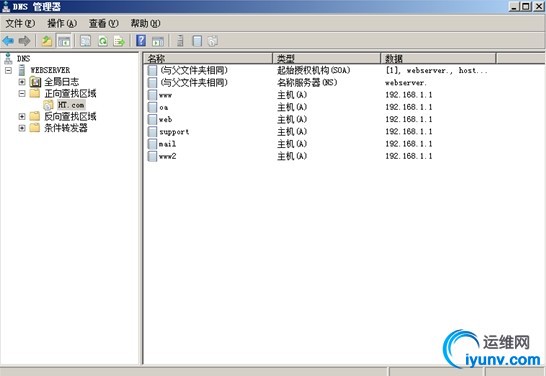
Task: Click the DNS root icon in tree
Action: tap(8, 58)
